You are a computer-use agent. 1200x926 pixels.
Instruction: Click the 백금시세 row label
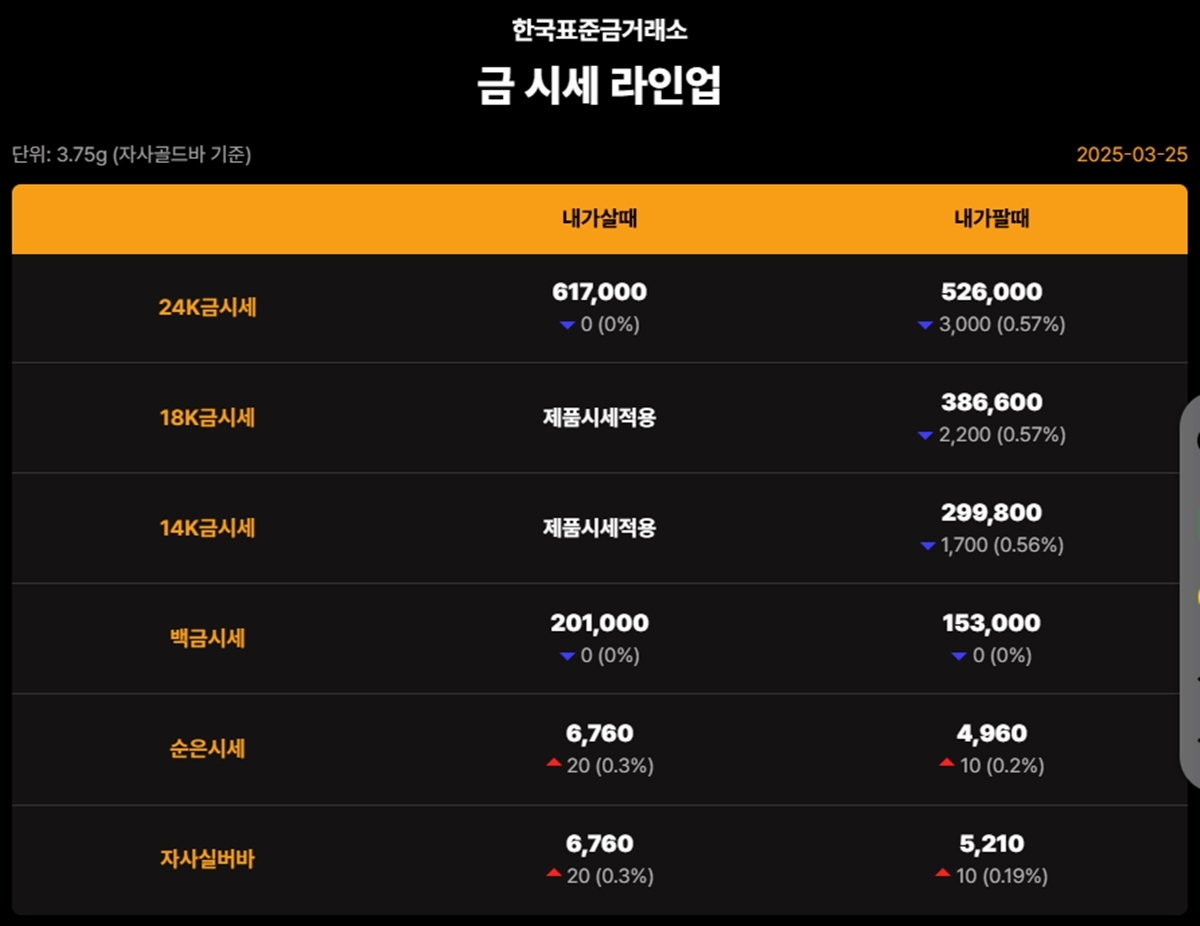point(207,638)
